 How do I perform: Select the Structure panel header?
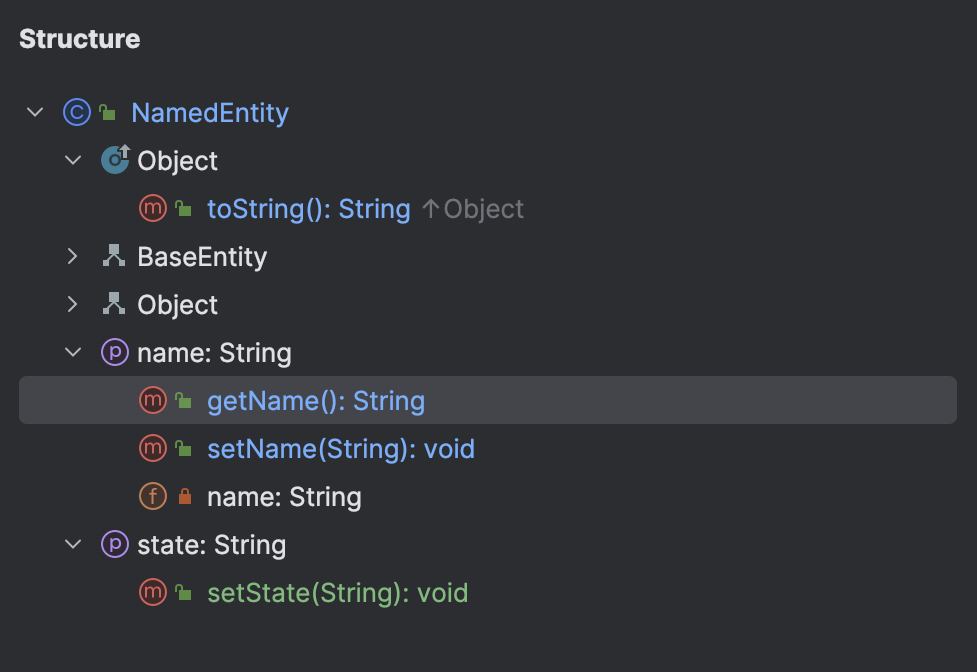click(80, 38)
